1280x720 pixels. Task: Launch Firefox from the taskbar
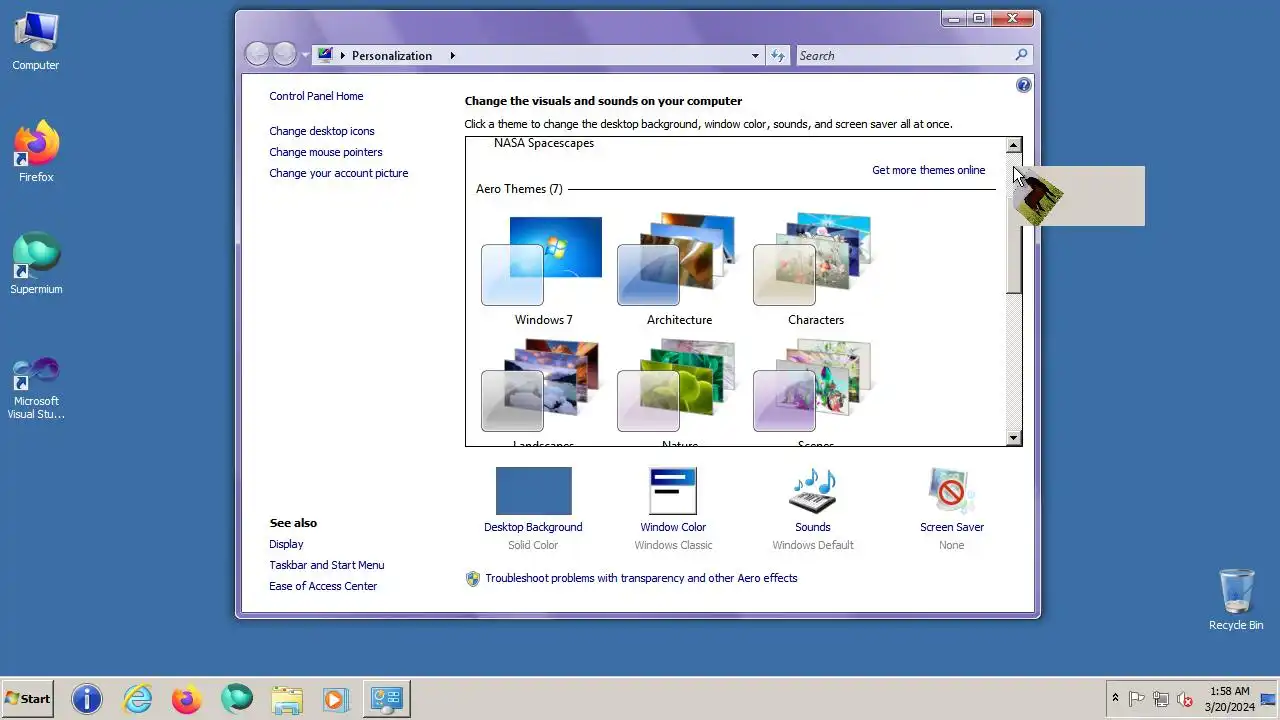[x=186, y=699]
